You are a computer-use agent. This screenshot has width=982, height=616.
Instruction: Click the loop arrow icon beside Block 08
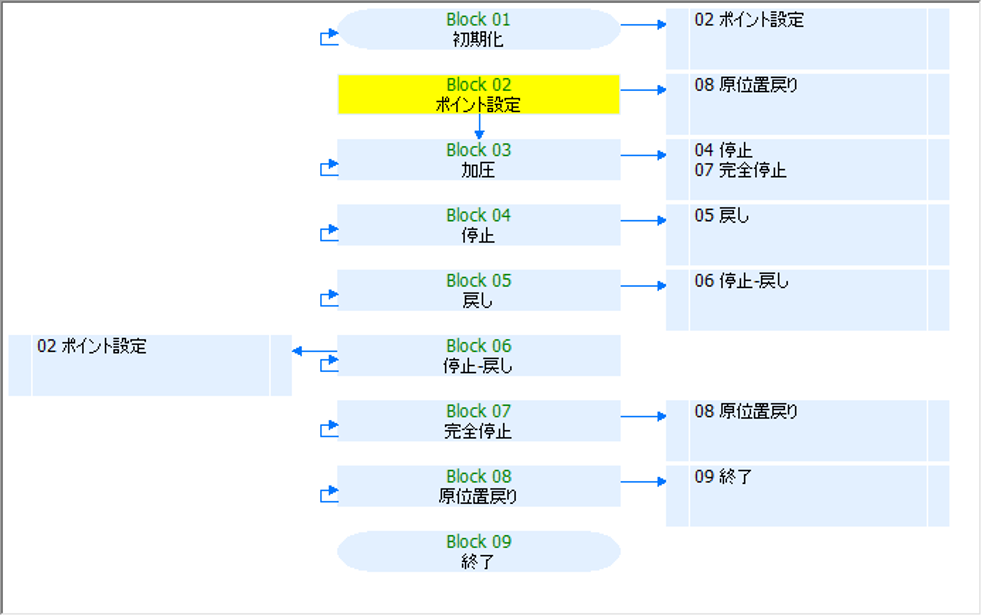coord(329,494)
